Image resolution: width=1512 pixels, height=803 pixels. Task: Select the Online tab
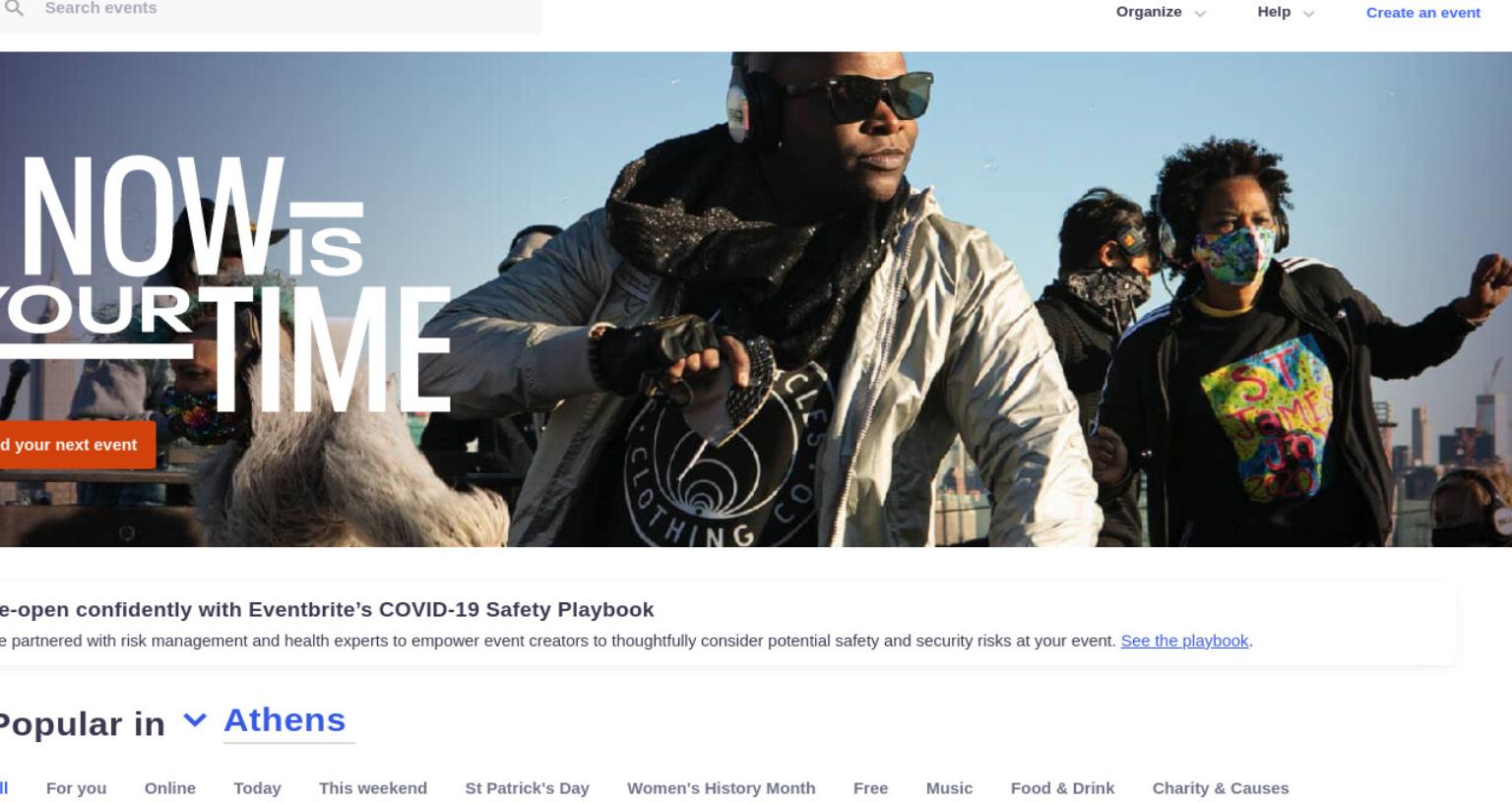(x=170, y=788)
